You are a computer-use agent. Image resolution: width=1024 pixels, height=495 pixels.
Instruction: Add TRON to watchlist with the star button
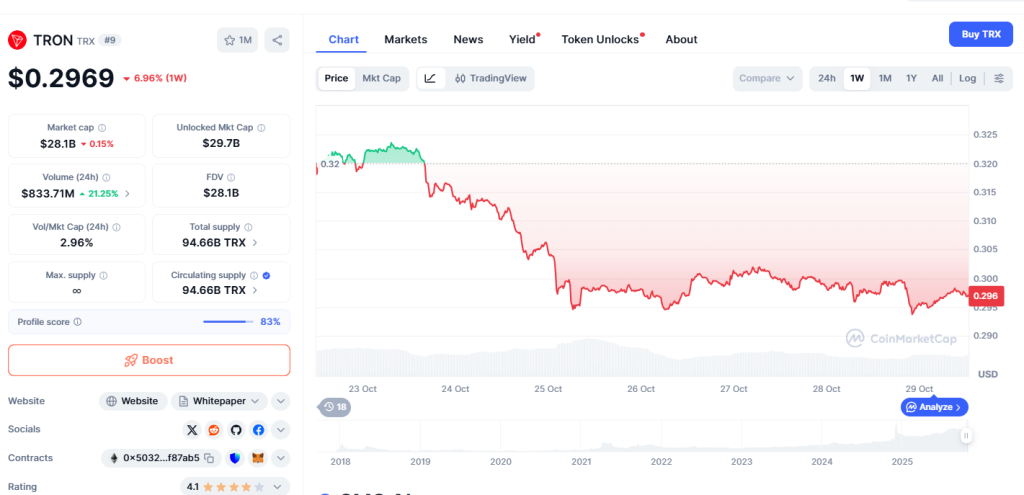pyautogui.click(x=237, y=40)
